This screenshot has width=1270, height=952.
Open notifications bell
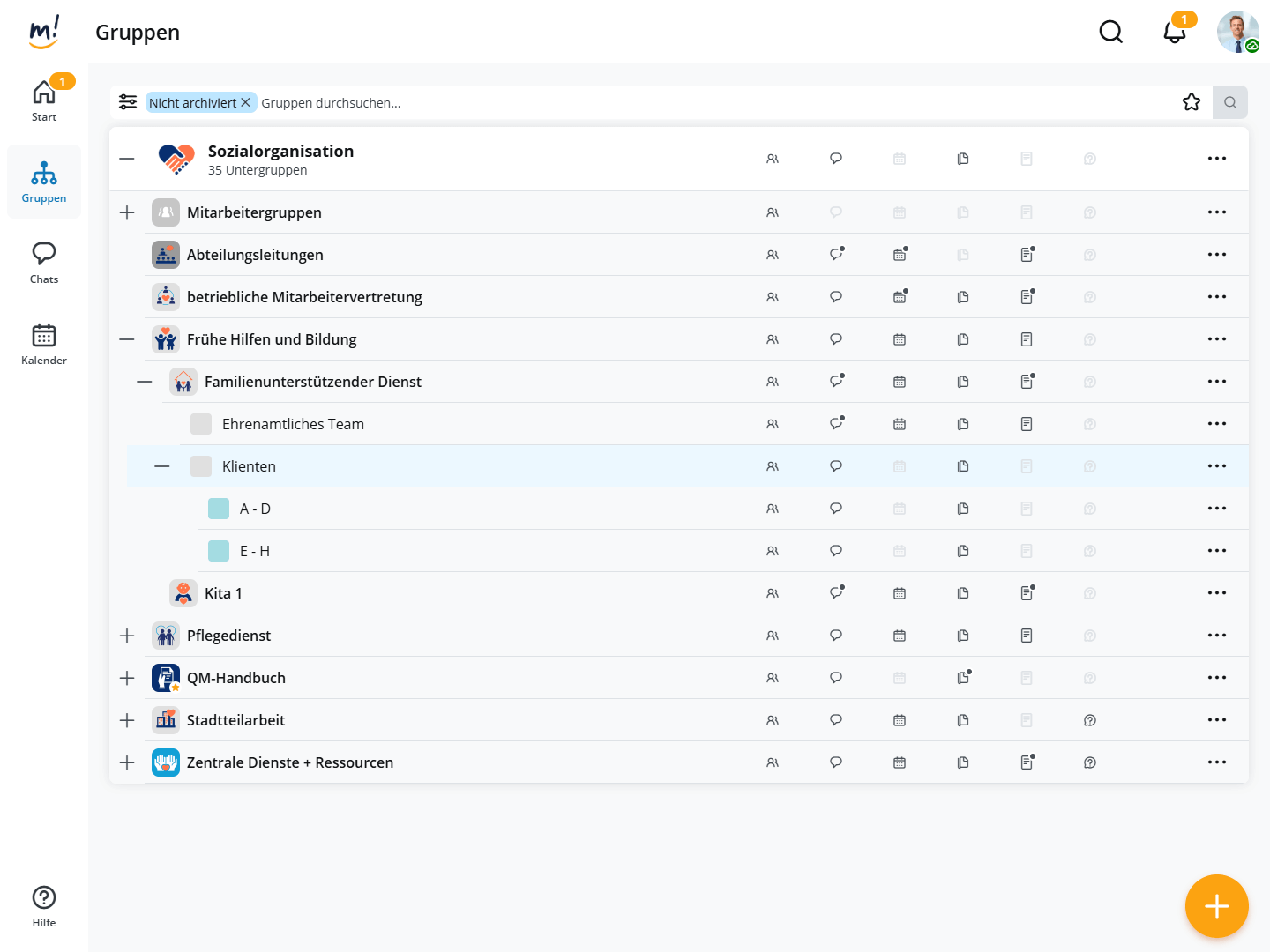click(x=1174, y=33)
